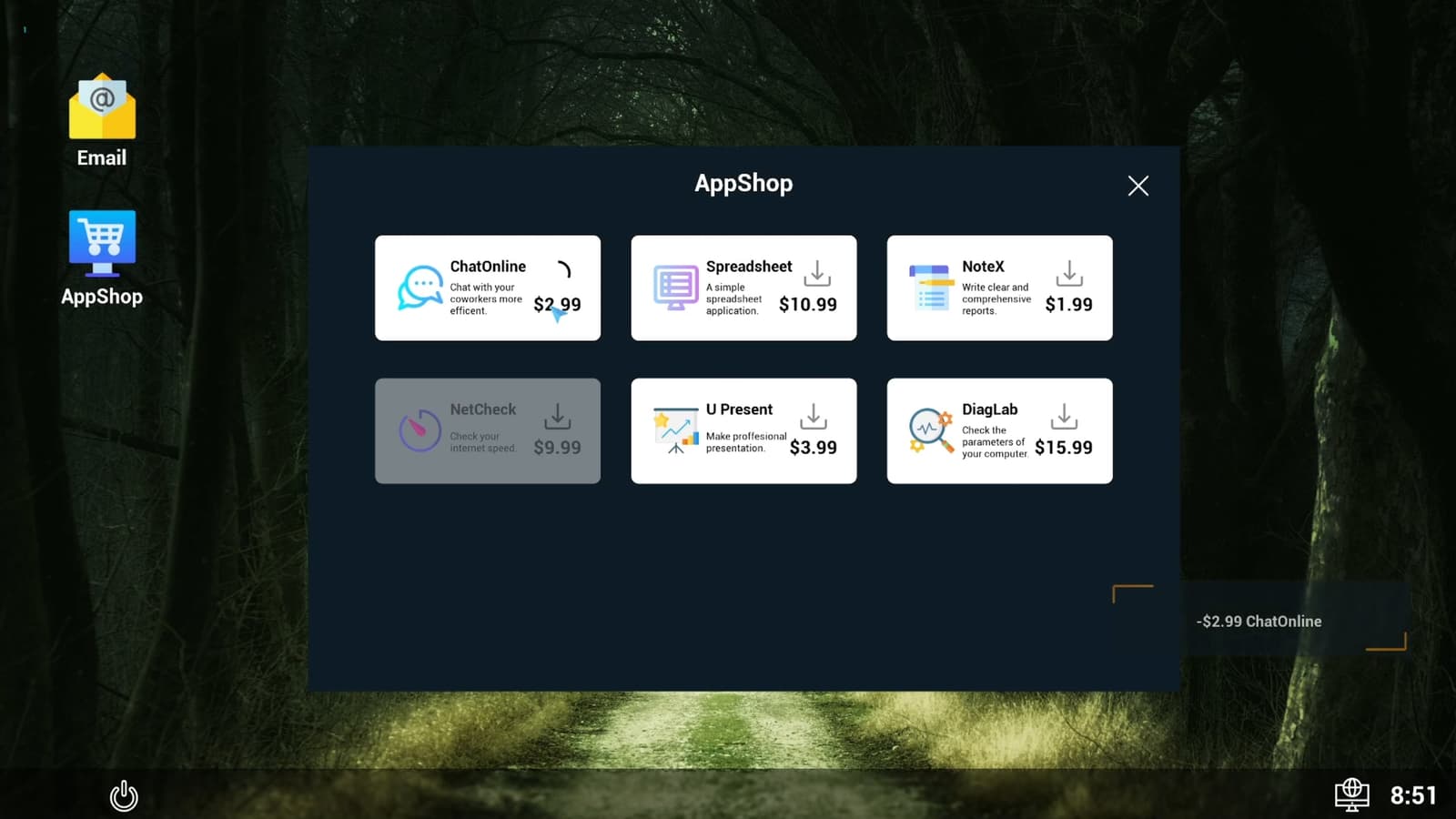1456x819 pixels.
Task: Click the NoteX notes icon
Action: (932, 288)
